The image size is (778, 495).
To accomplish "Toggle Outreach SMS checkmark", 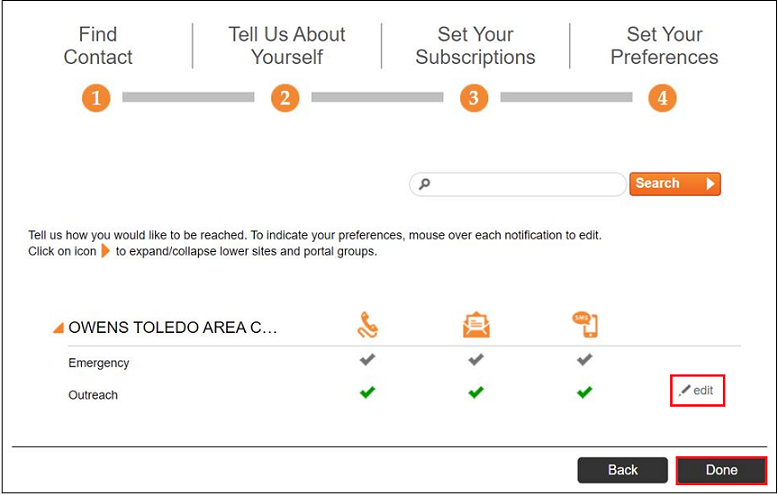I will point(585,393).
